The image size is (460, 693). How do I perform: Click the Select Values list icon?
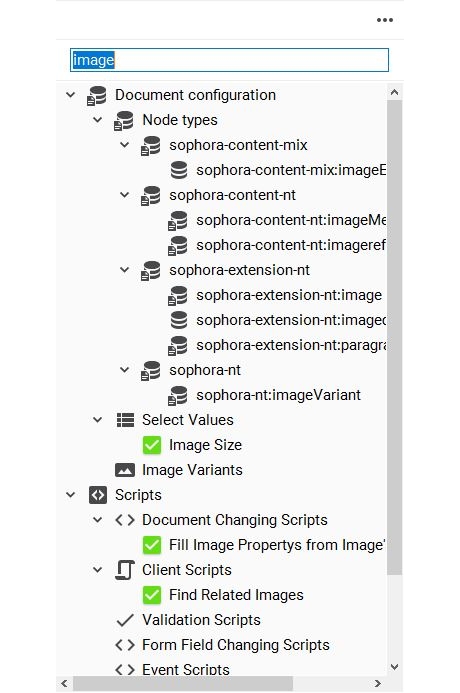125,420
